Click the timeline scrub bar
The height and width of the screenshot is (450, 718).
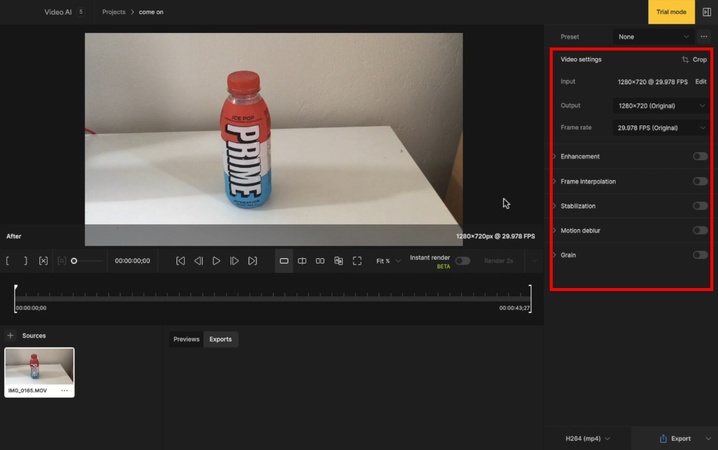pos(273,298)
